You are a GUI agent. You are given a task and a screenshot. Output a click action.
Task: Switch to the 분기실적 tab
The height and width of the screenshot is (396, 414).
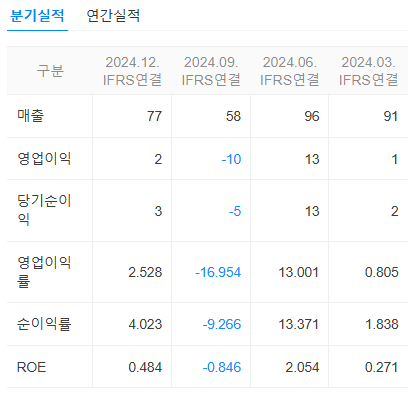(37, 16)
